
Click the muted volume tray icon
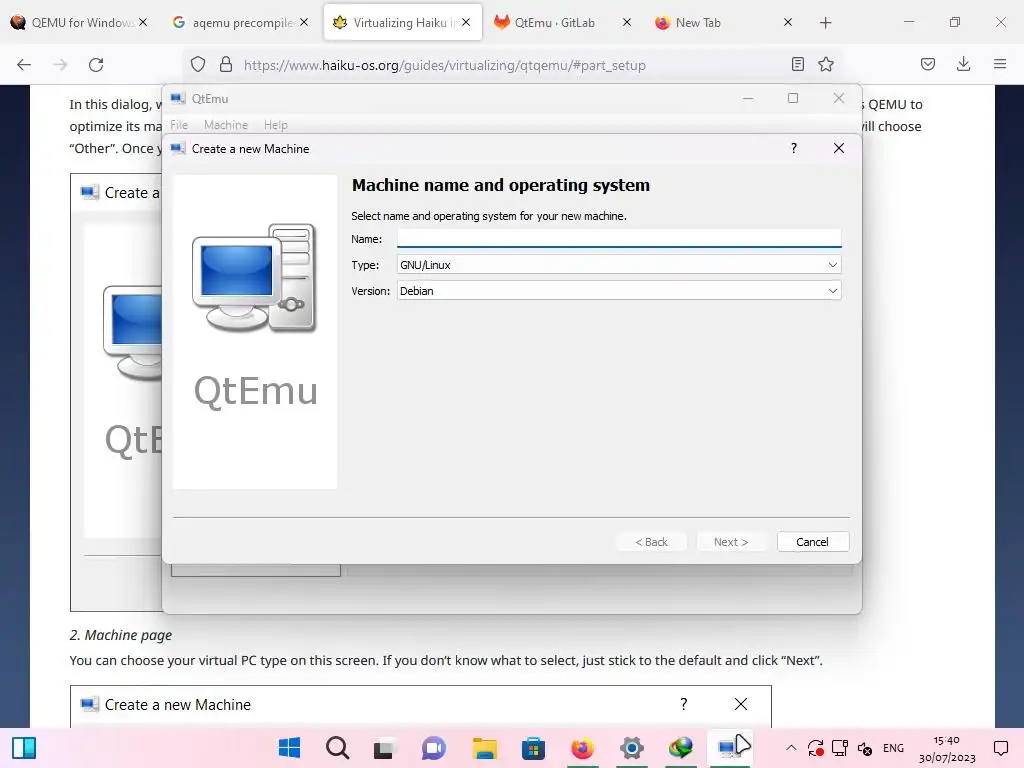tap(865, 748)
